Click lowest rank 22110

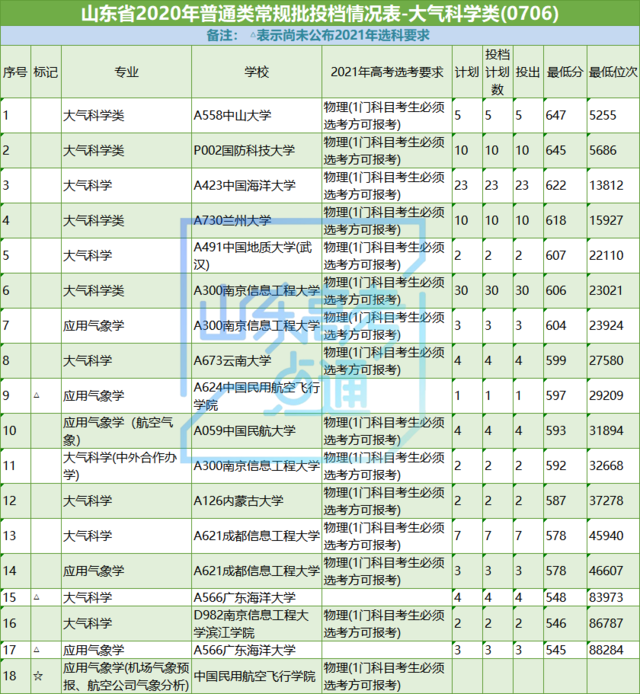(606, 255)
